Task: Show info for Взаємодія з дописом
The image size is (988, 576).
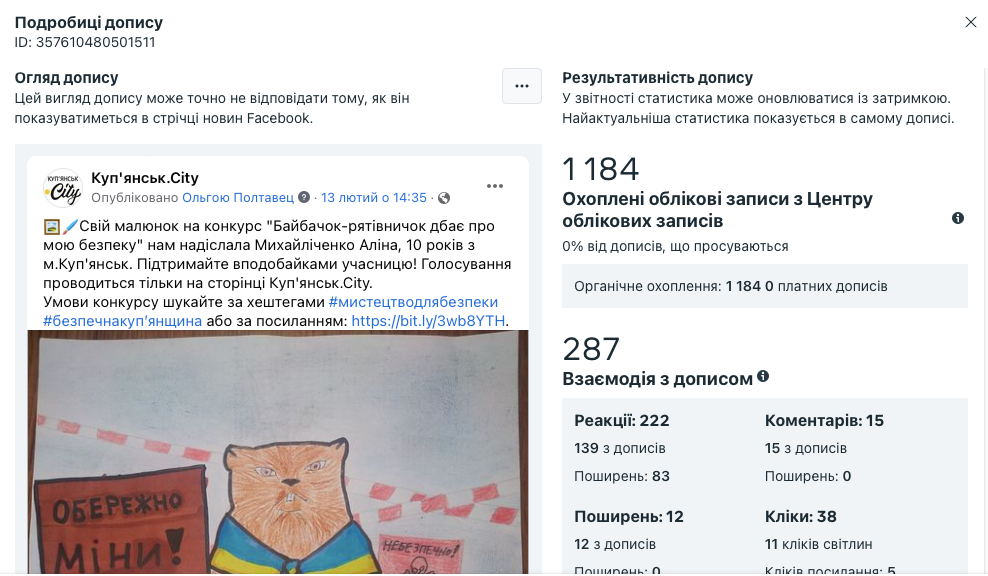Action: pos(763,376)
